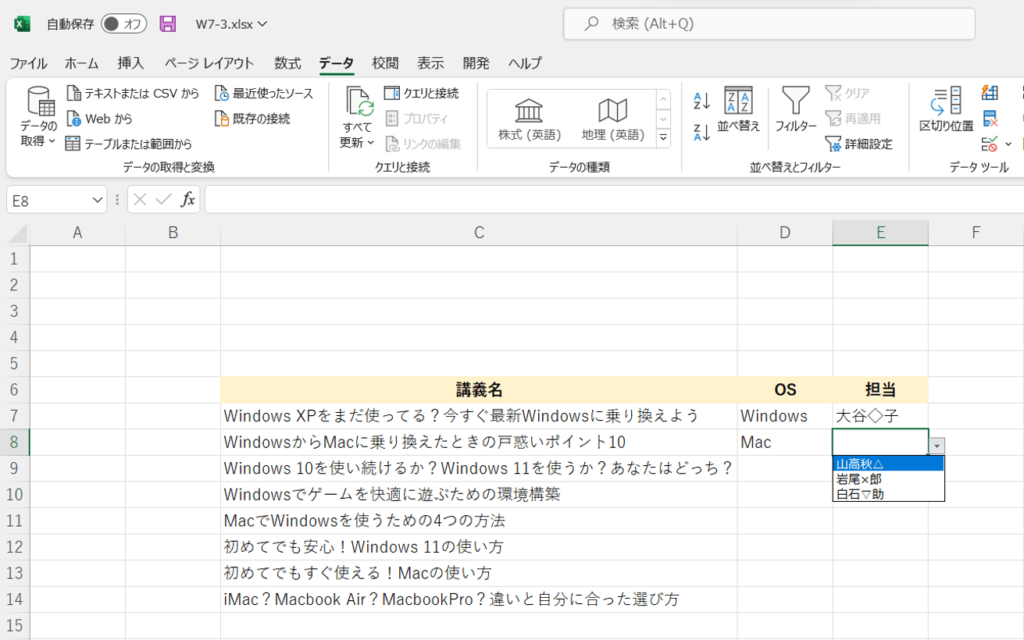Select the 株式 (英語) data type

tap(529, 120)
